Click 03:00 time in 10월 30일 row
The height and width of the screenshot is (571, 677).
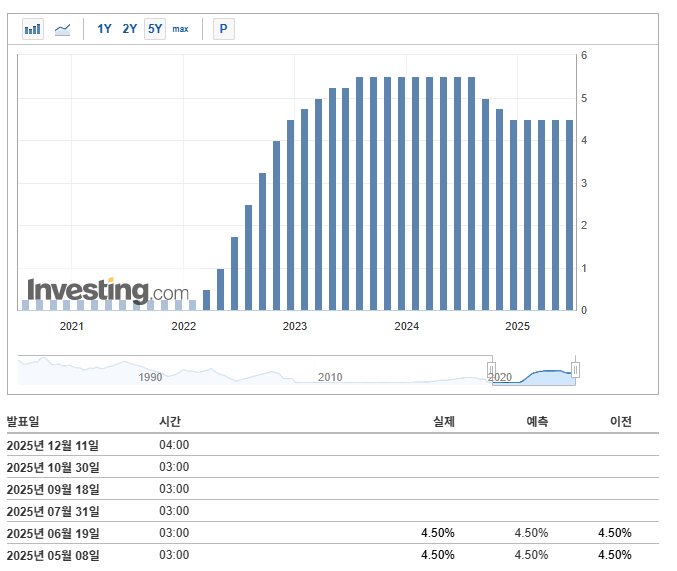(x=174, y=467)
